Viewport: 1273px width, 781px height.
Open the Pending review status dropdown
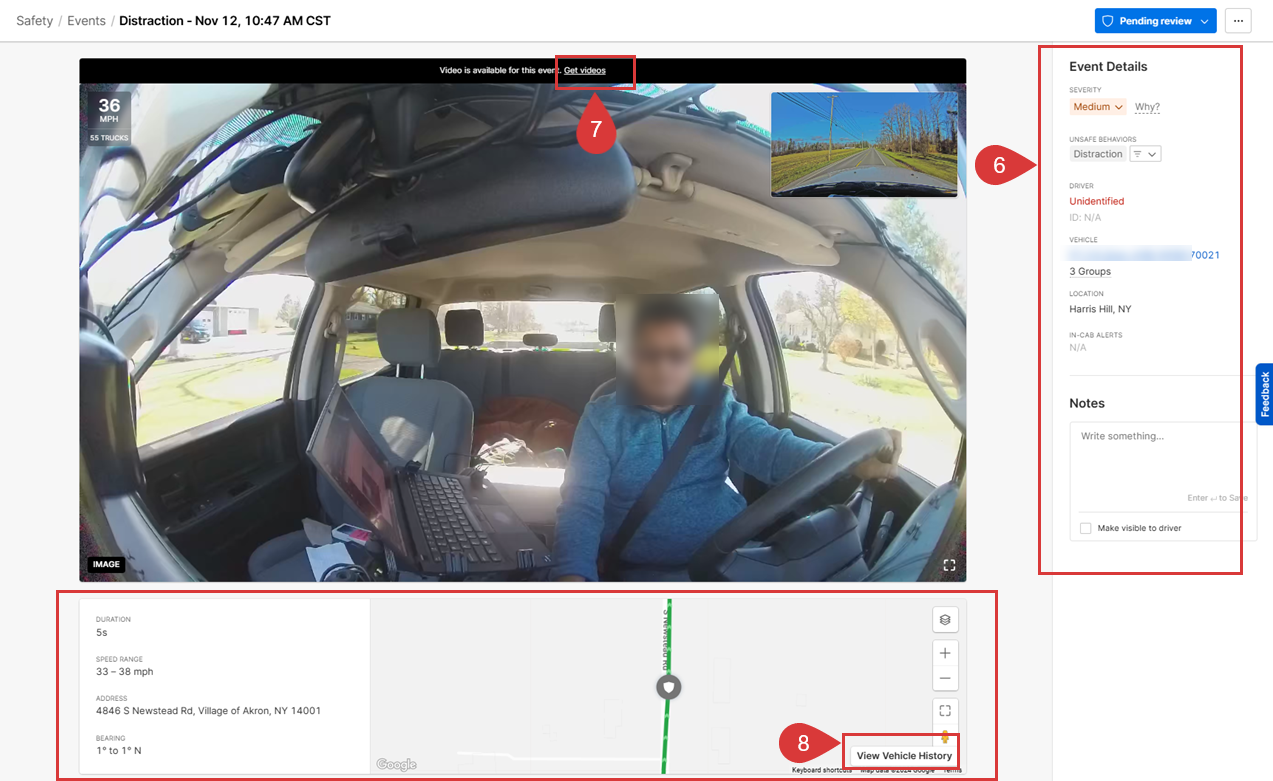(1155, 21)
